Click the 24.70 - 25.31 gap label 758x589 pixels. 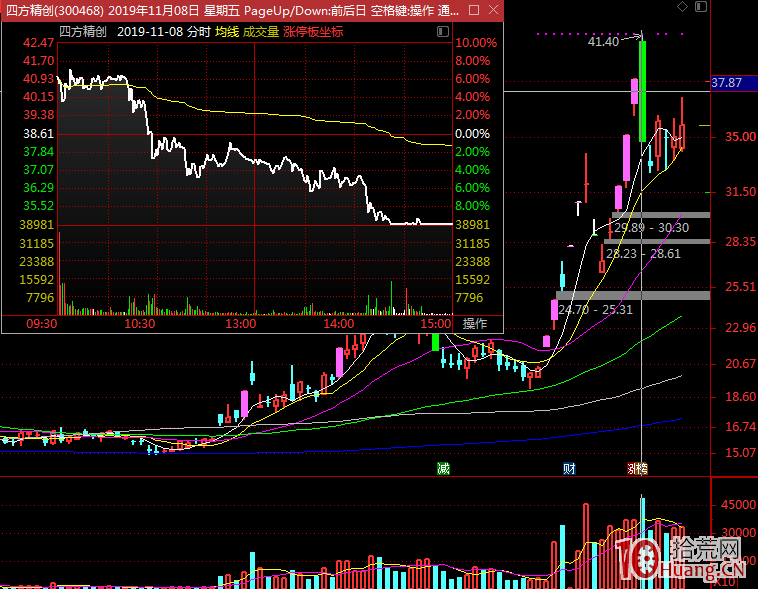point(596,309)
